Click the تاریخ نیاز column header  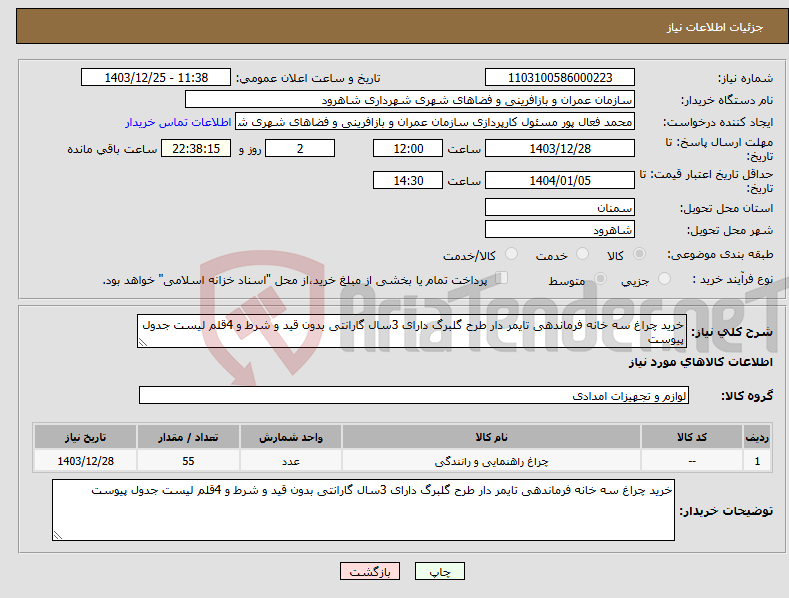tap(86, 437)
